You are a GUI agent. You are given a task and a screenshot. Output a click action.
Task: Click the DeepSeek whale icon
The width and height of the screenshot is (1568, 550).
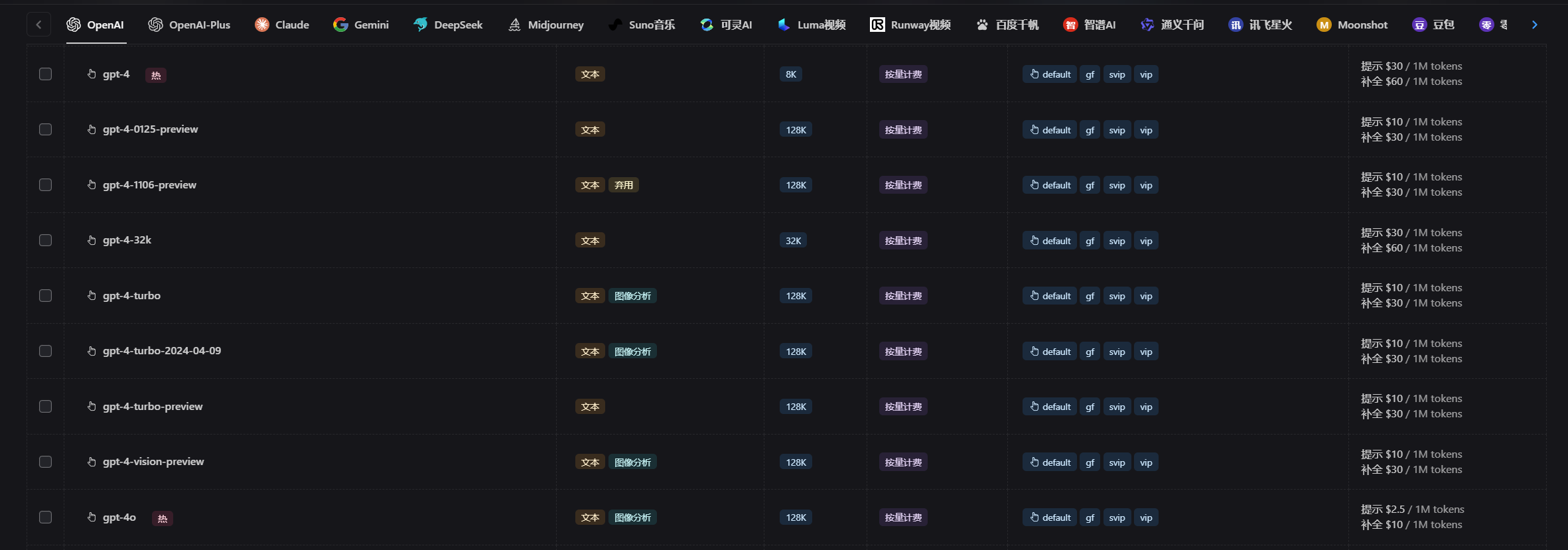(421, 25)
